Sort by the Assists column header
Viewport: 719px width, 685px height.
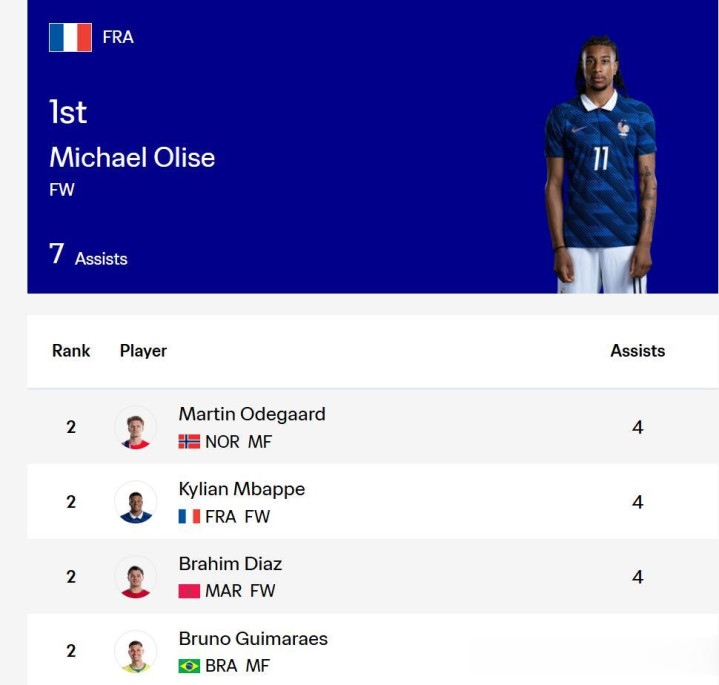[637, 351]
